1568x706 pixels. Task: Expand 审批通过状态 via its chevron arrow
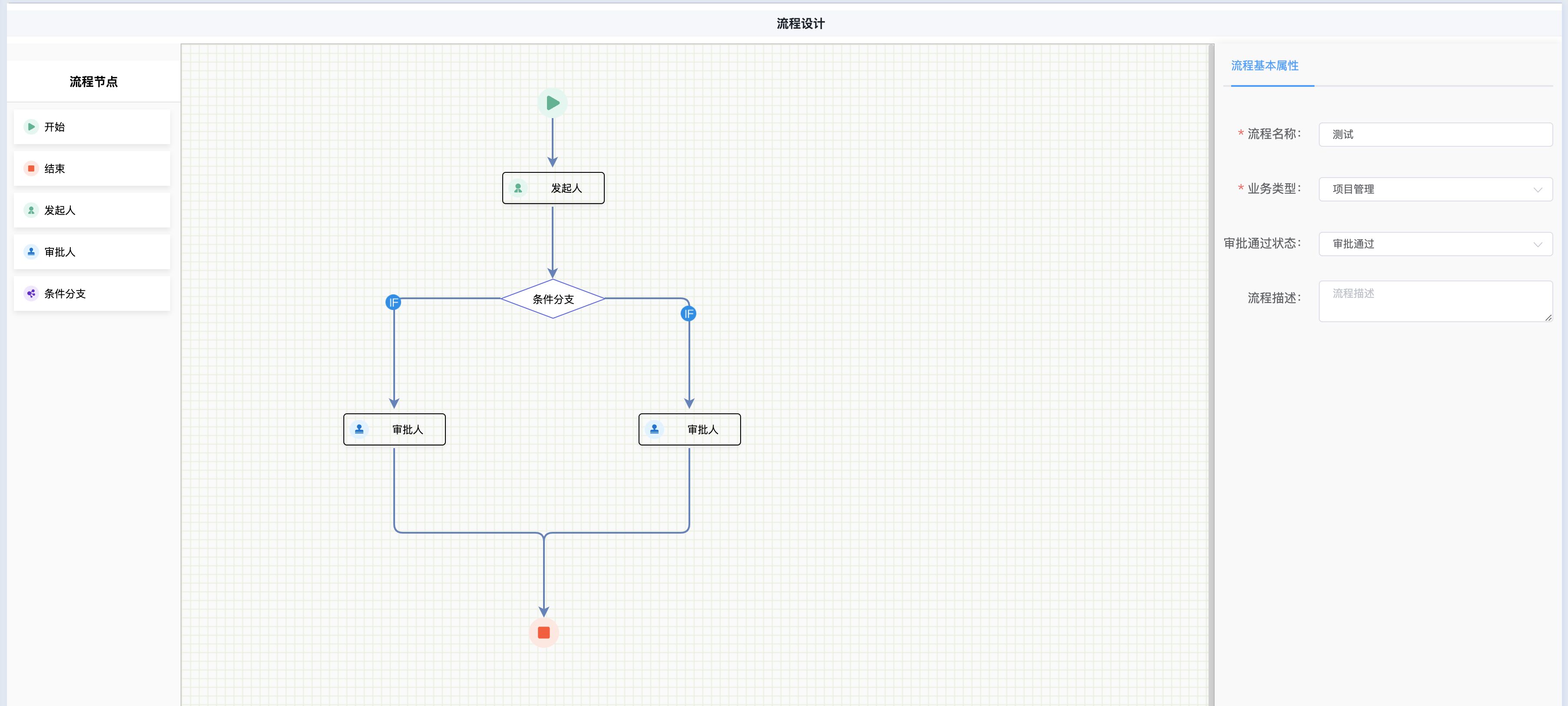tap(1538, 244)
